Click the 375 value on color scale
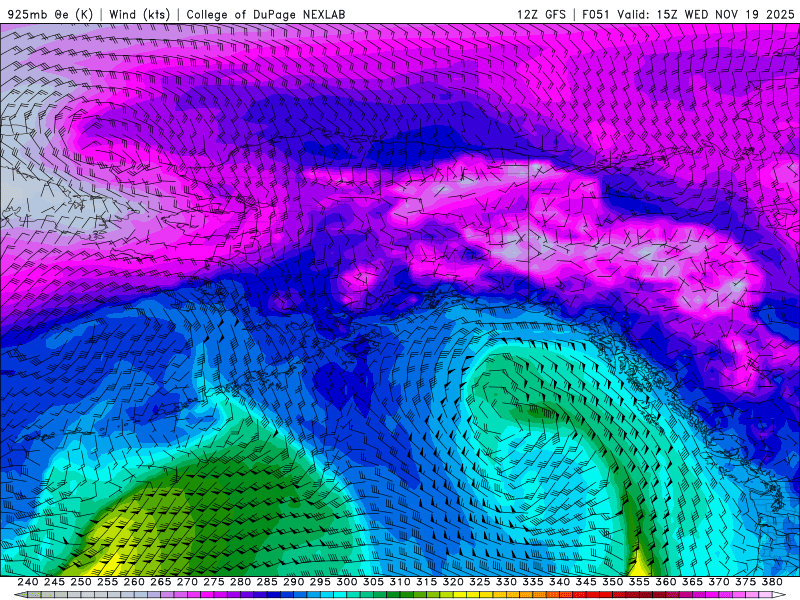 coord(745,582)
